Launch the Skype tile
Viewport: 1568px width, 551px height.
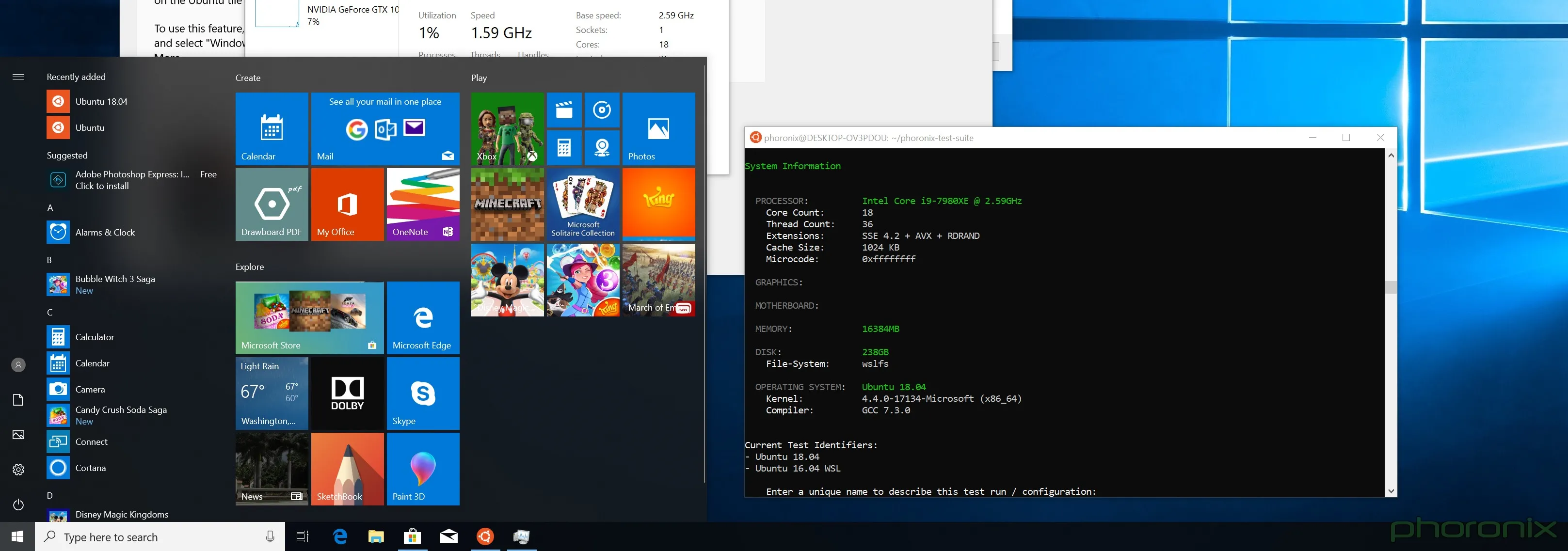click(x=423, y=394)
